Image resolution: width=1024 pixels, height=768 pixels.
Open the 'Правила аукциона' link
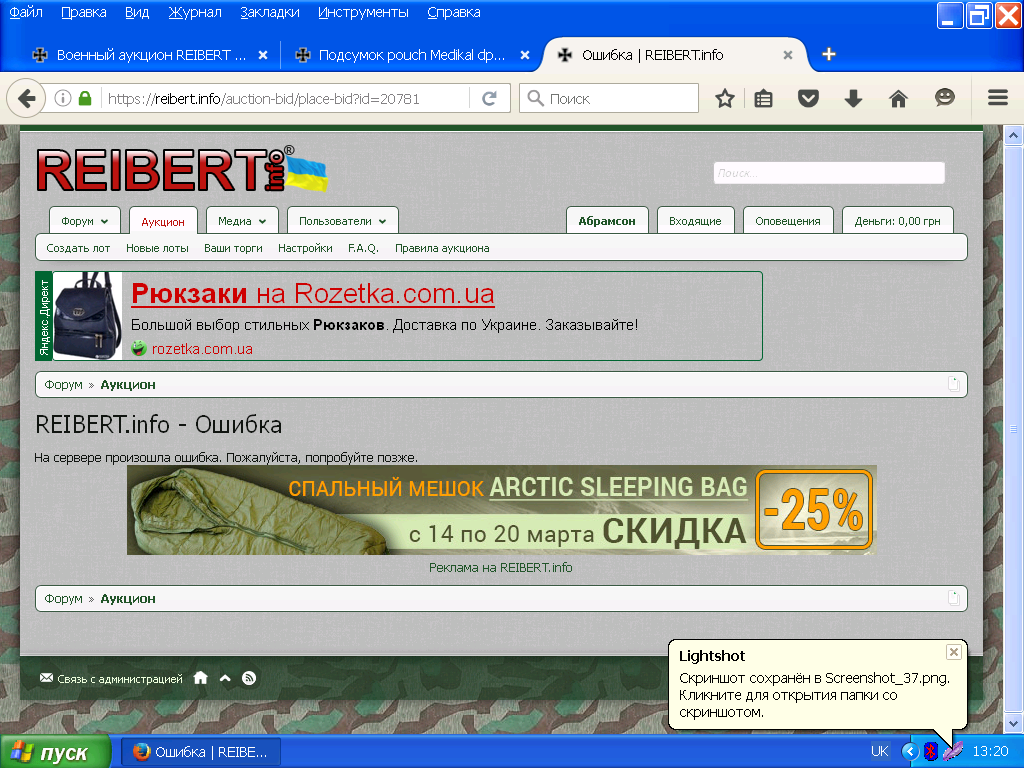click(442, 248)
